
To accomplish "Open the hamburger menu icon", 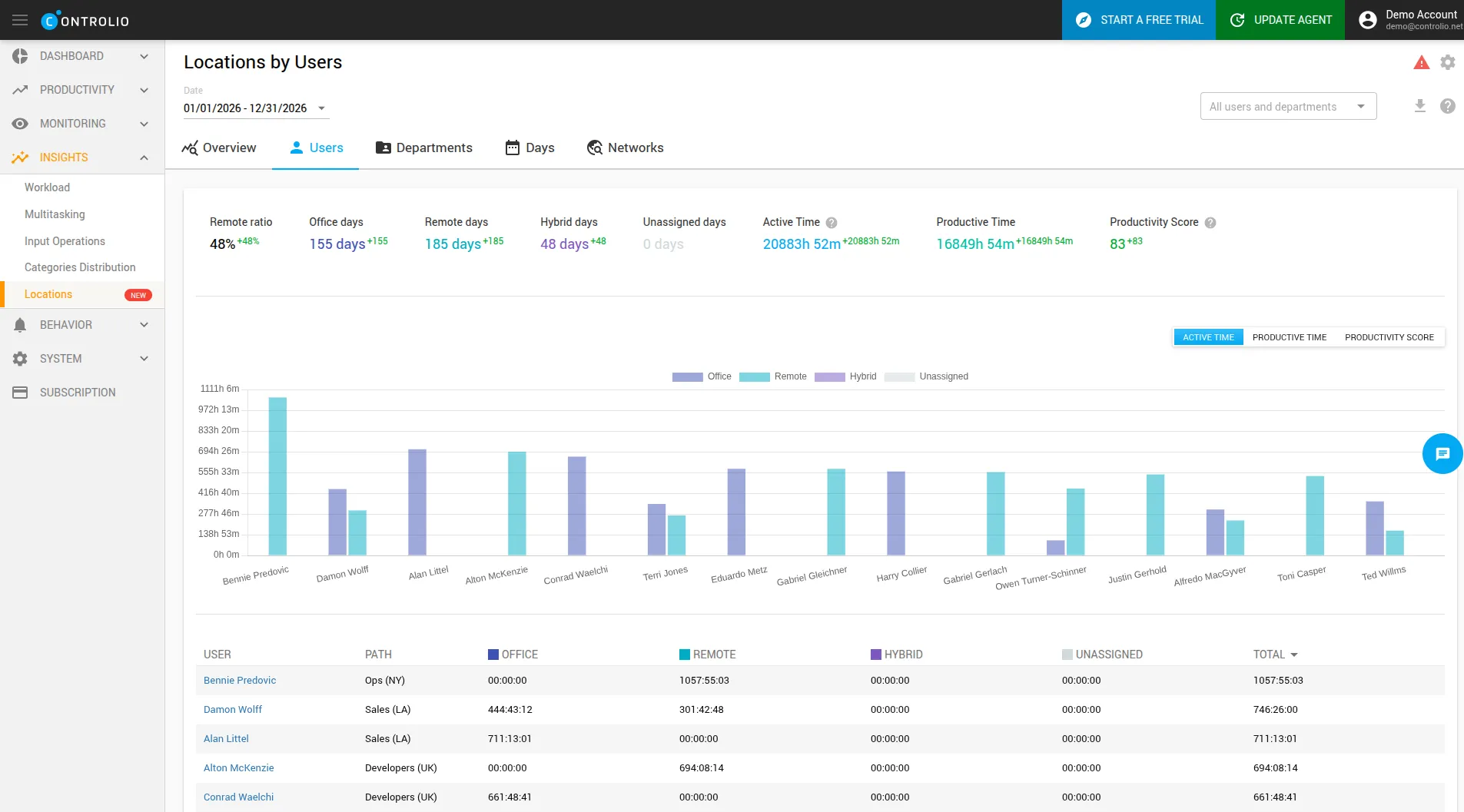I will click(x=20, y=20).
